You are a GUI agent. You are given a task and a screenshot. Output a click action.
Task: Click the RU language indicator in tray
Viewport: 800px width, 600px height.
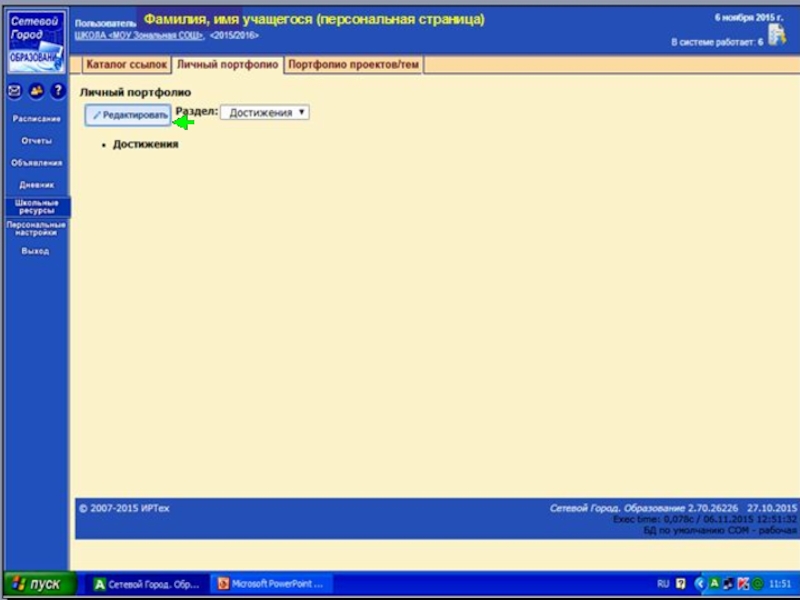[663, 584]
